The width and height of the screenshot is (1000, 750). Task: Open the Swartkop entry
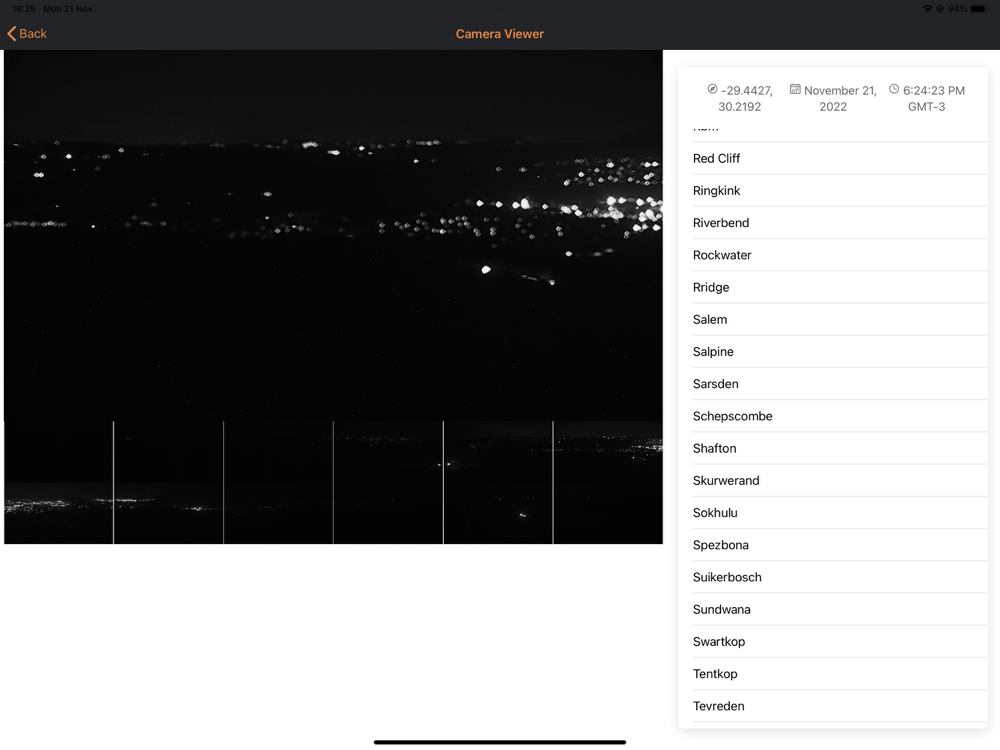point(840,642)
